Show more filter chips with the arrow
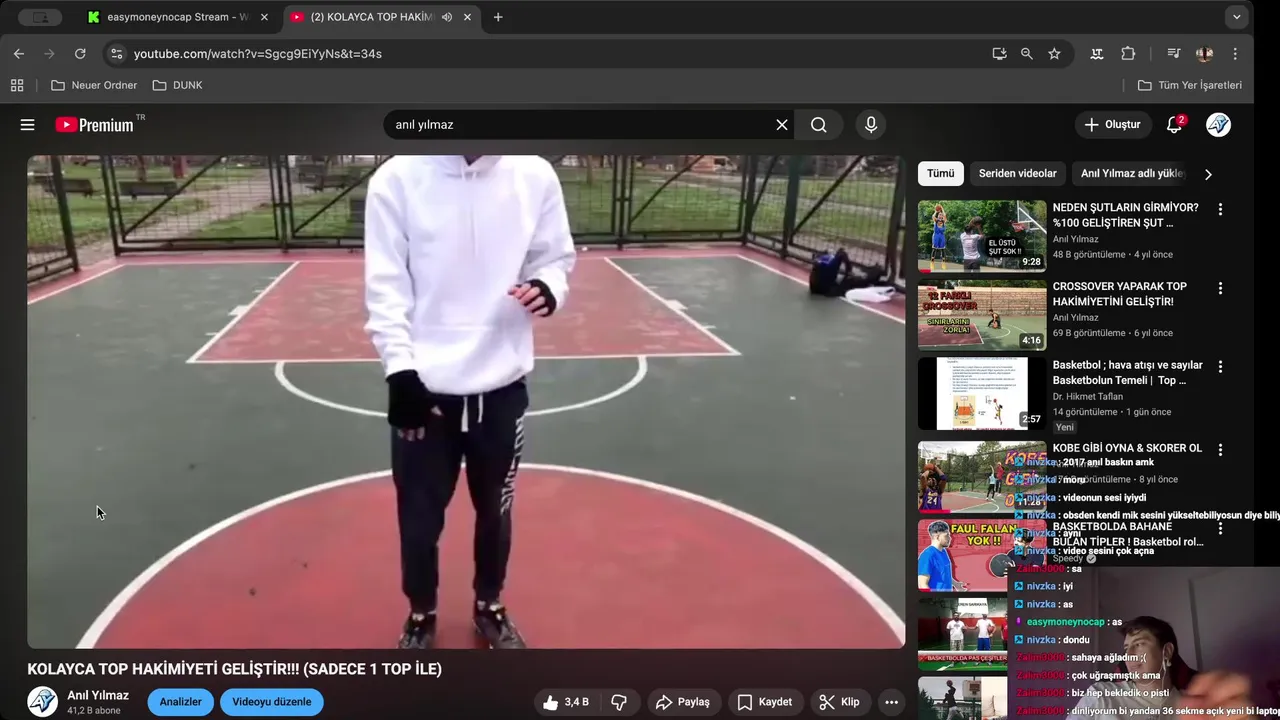Viewport: 1280px width, 720px height. (x=1208, y=174)
